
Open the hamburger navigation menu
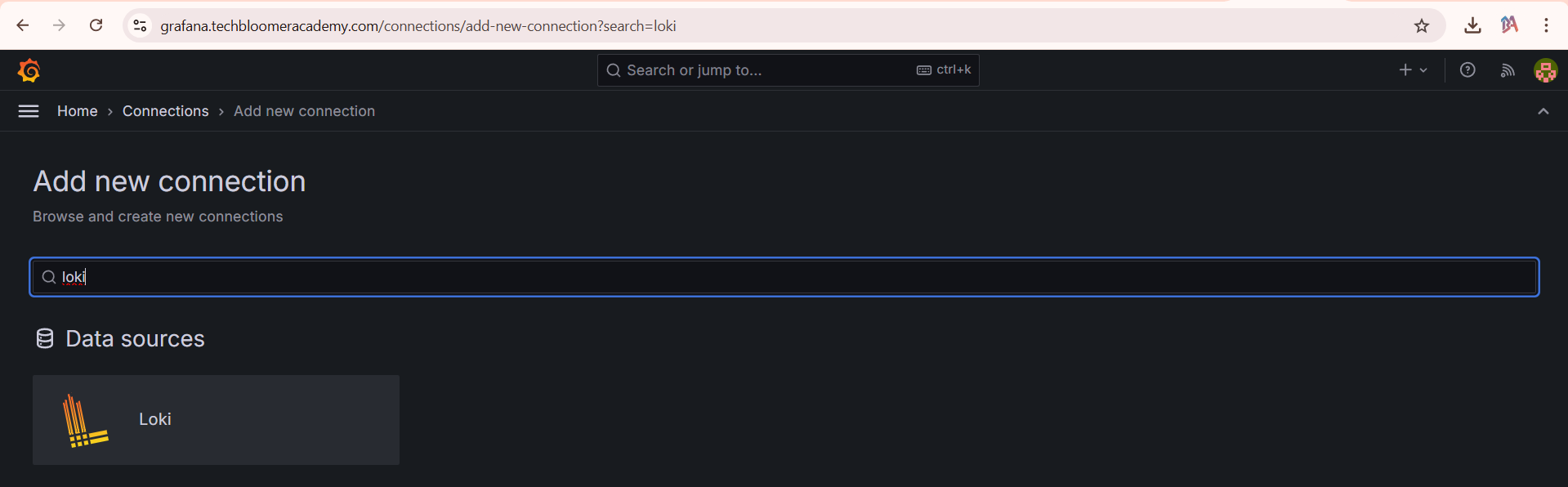click(x=29, y=111)
